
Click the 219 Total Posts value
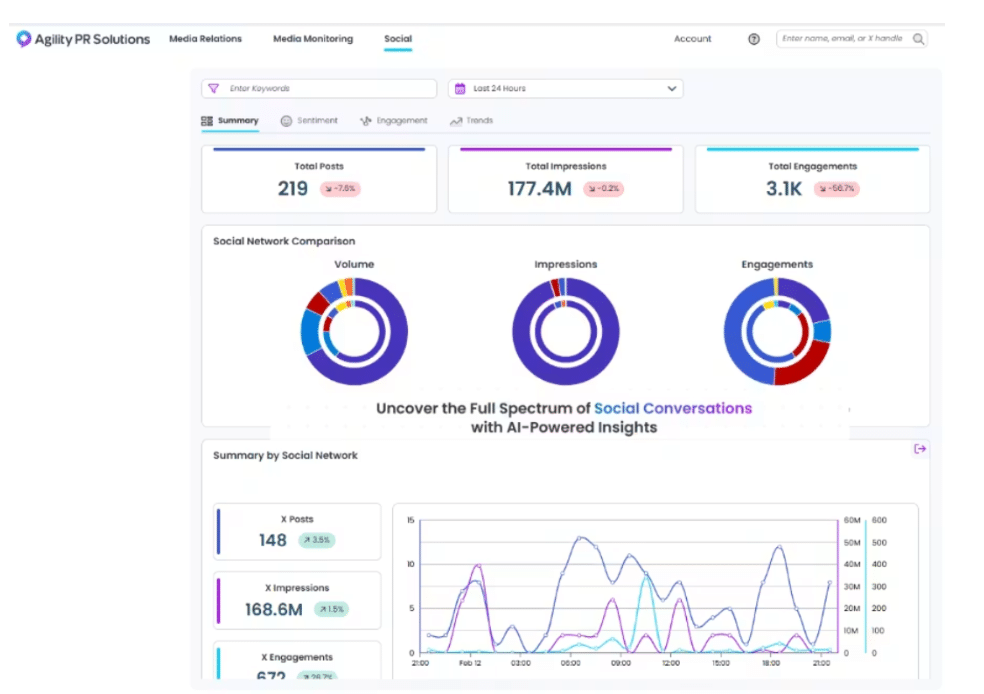pos(292,189)
